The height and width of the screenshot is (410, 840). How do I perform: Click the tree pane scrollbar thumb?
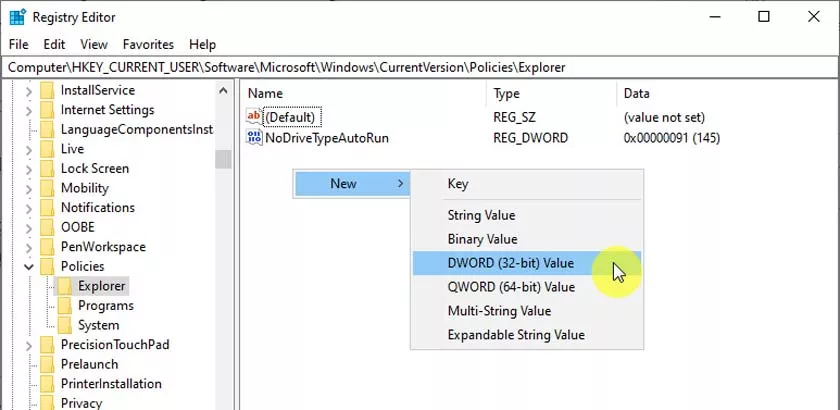click(223, 159)
